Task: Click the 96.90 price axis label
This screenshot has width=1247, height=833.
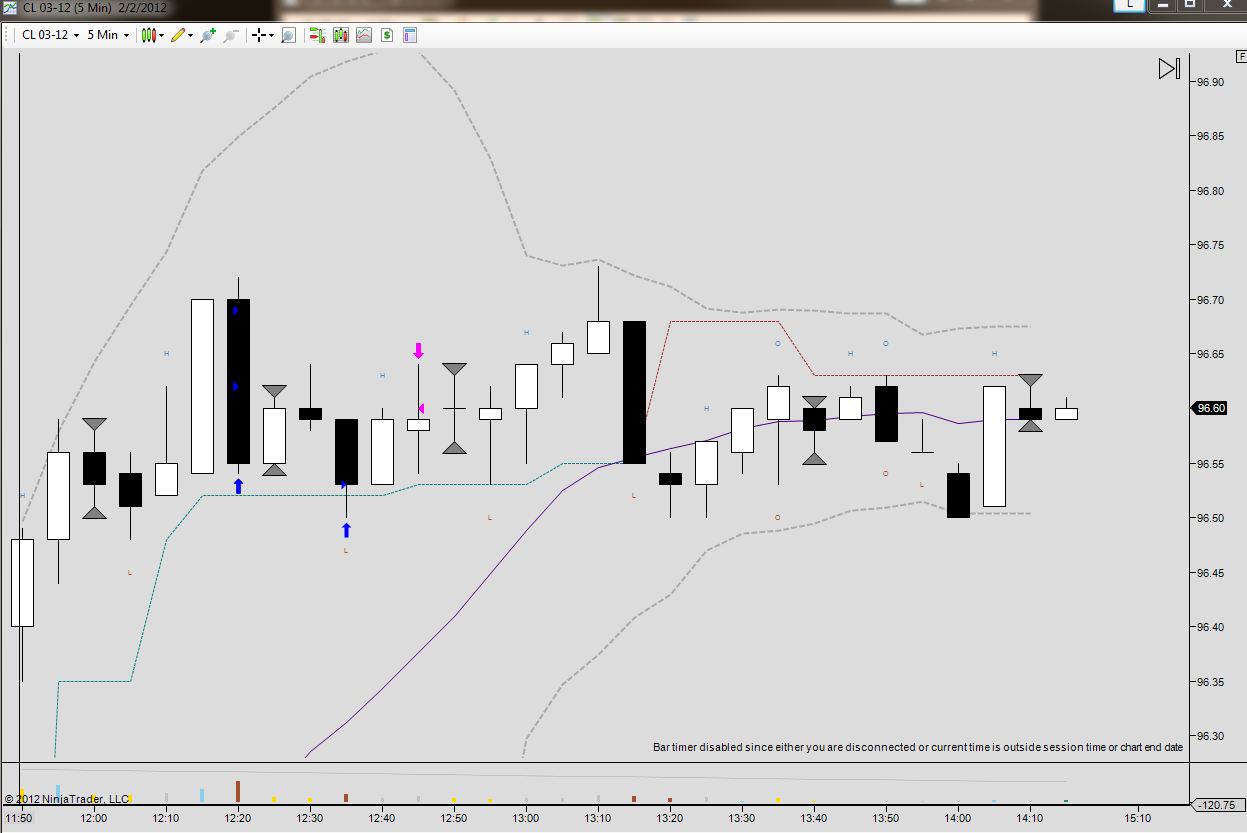Action: coord(1211,82)
